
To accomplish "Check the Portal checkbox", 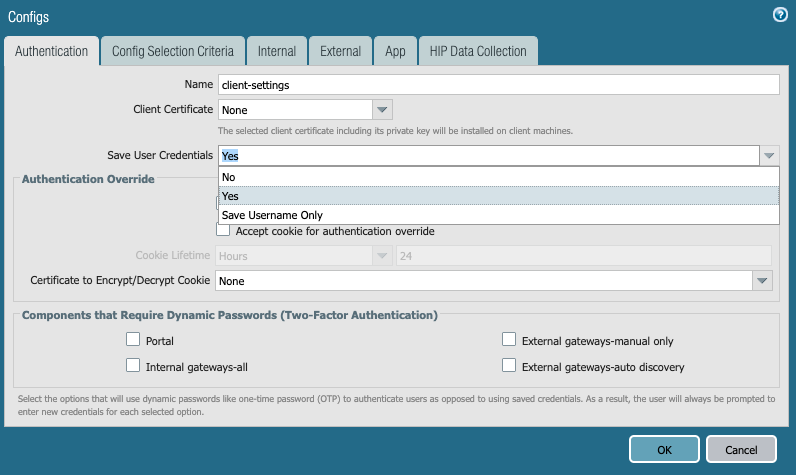I will 133,340.
